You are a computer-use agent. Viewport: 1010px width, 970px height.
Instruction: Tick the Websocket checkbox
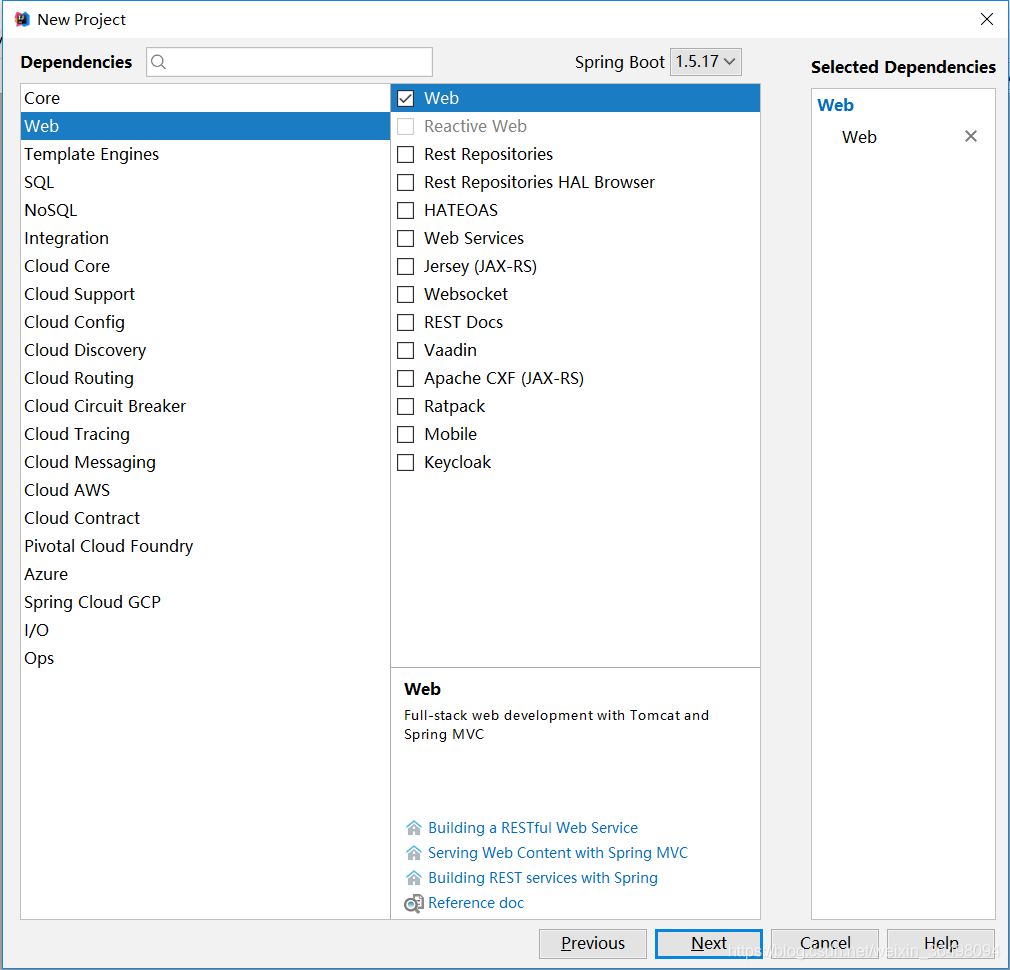(405, 294)
